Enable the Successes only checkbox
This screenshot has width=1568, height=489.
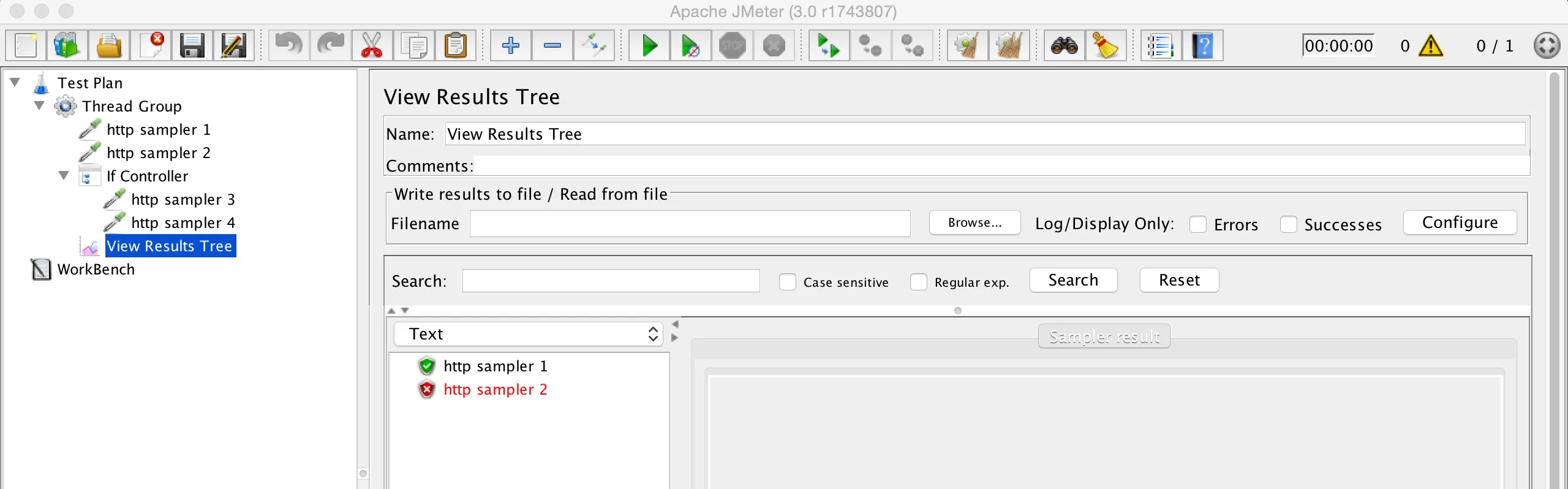pos(1289,224)
